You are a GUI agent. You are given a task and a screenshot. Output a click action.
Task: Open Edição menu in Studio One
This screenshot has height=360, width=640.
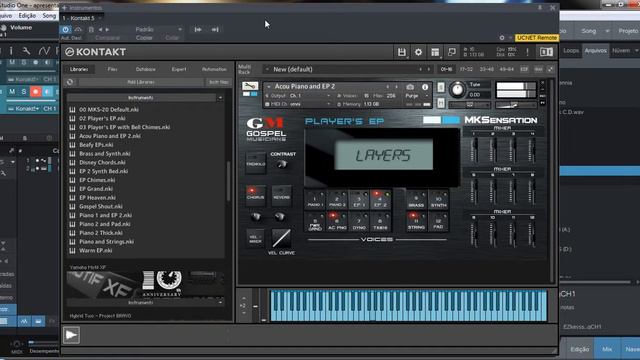(x=27, y=16)
